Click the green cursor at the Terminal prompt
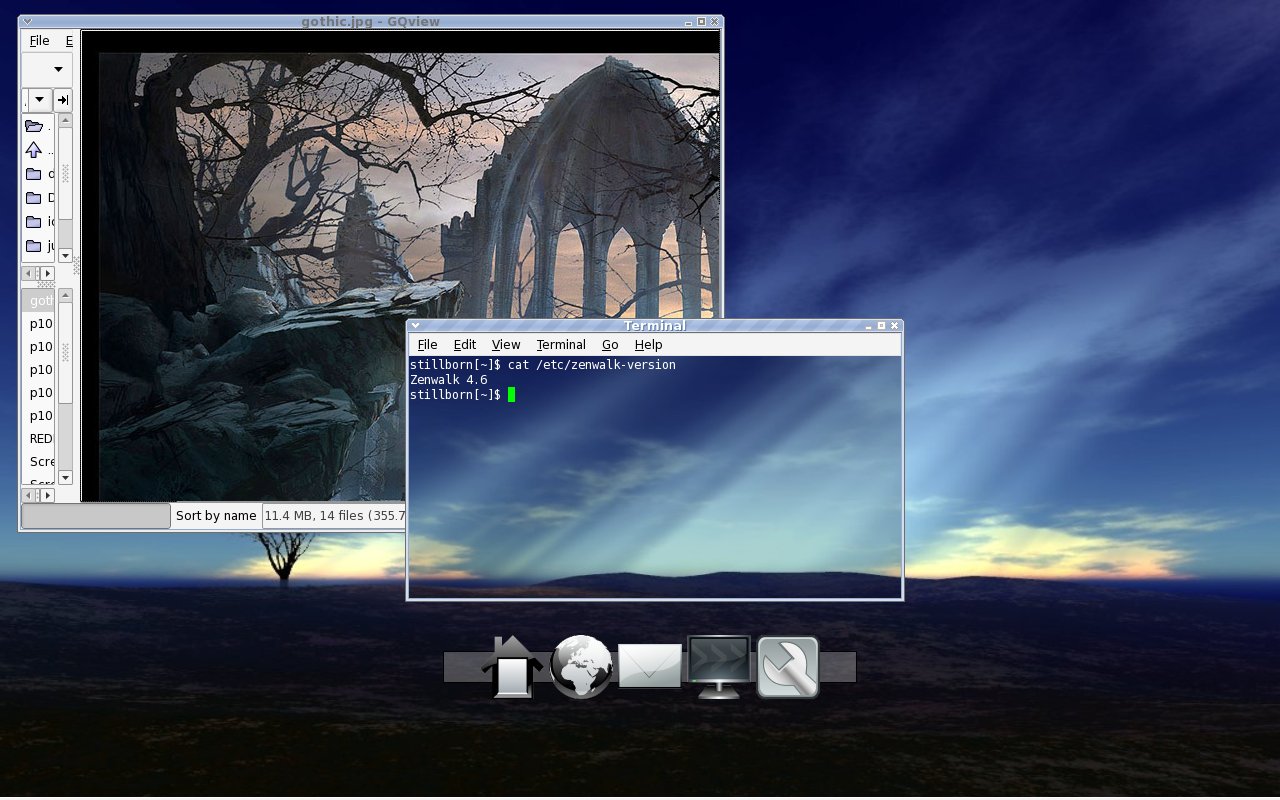The width and height of the screenshot is (1280, 800). tap(511, 395)
